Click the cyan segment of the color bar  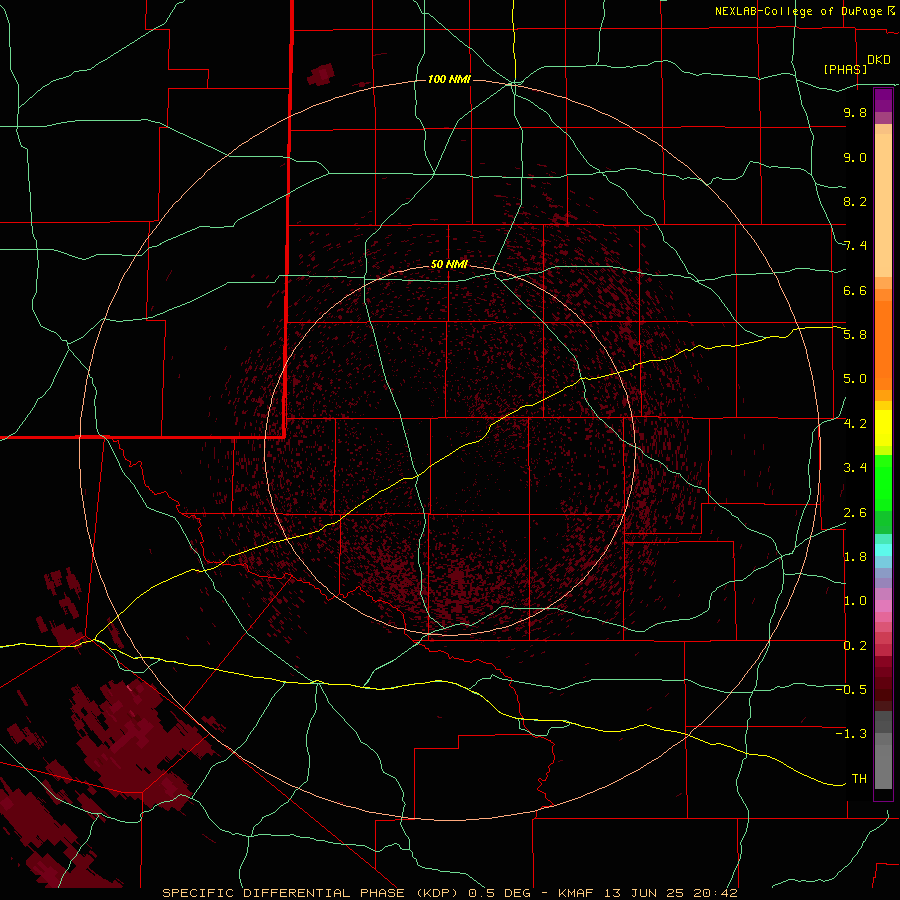pos(883,550)
